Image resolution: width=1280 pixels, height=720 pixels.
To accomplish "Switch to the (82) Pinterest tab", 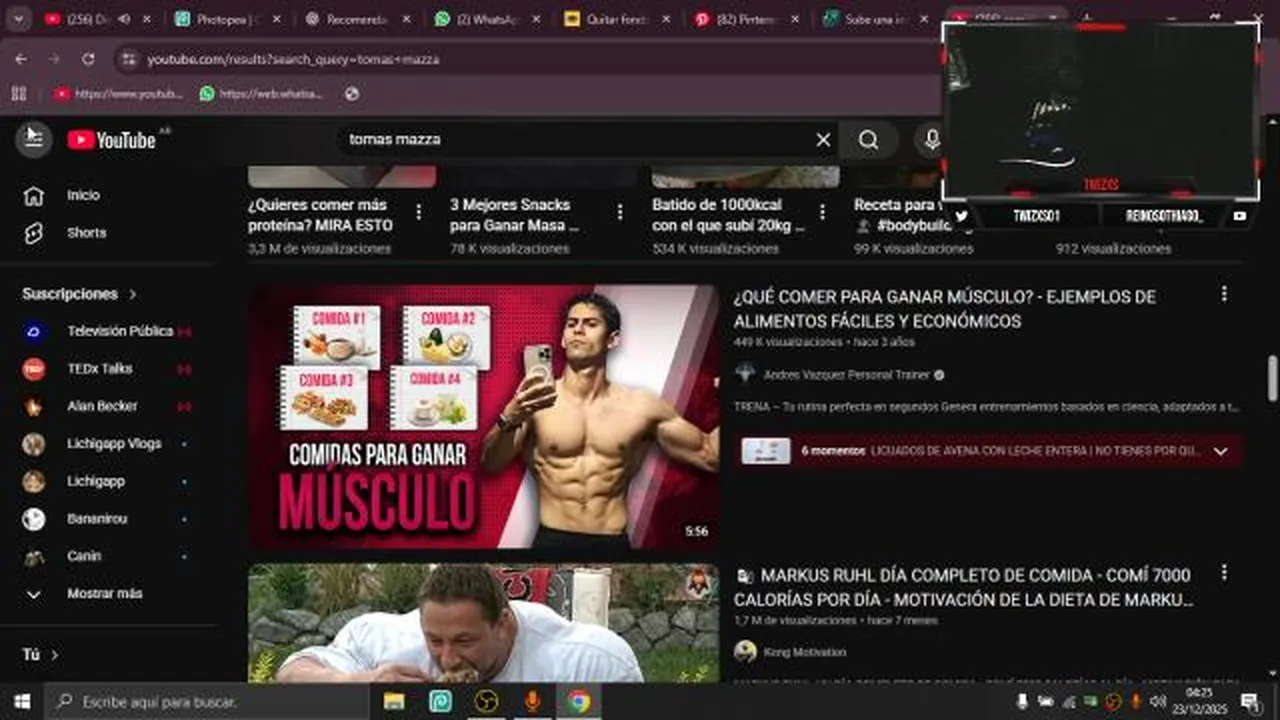I will point(747,19).
